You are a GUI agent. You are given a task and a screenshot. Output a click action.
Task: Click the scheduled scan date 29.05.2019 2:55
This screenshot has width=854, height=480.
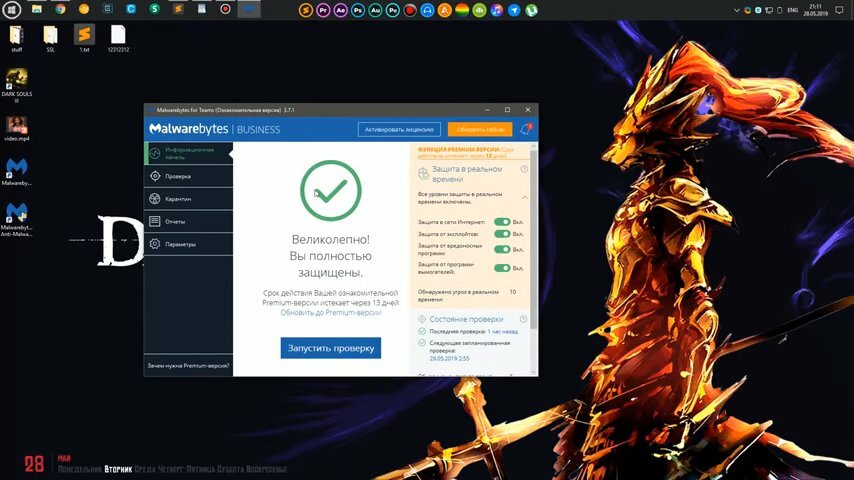coord(449,359)
